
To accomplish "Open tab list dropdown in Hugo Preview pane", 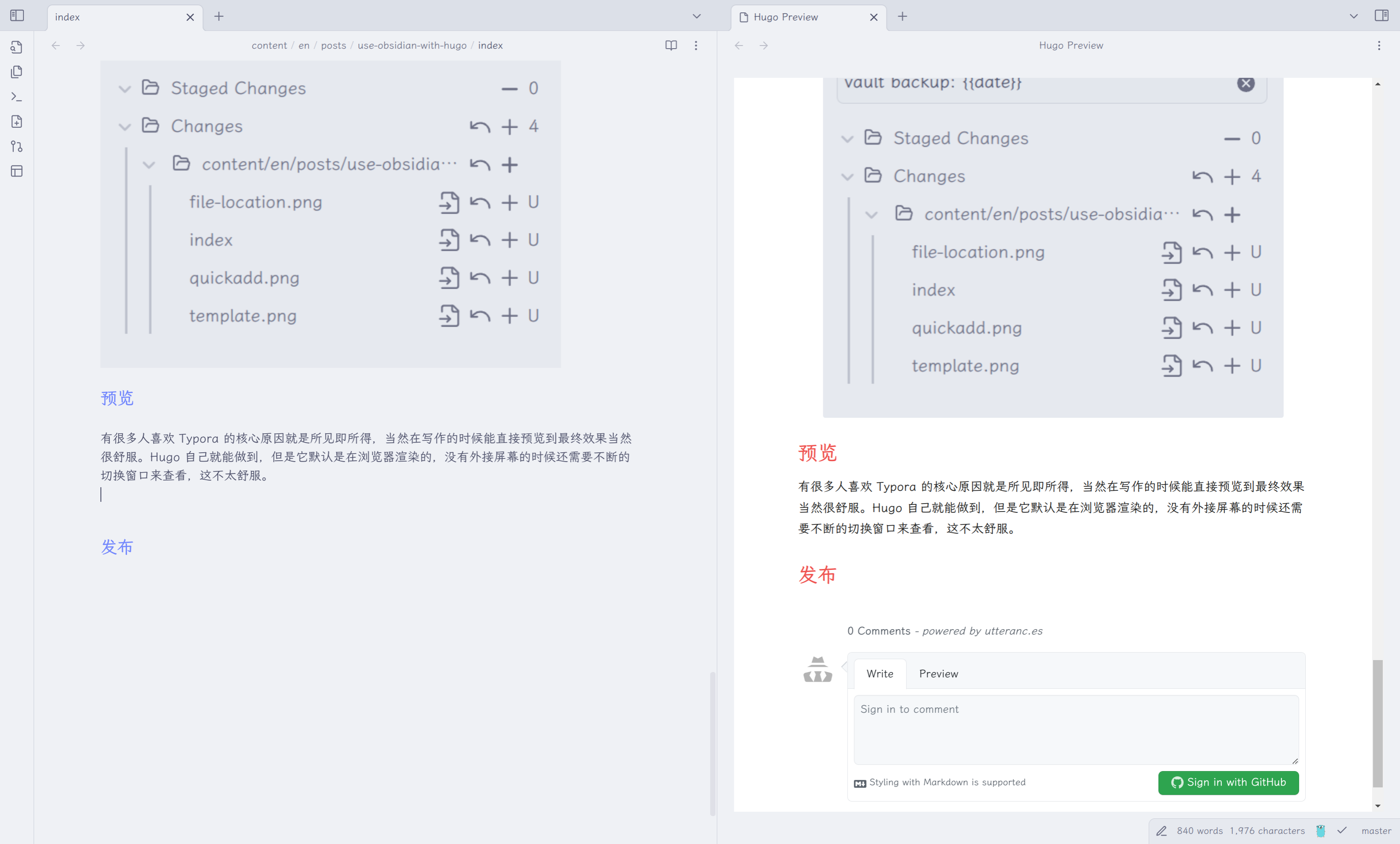I will pos(1354,16).
